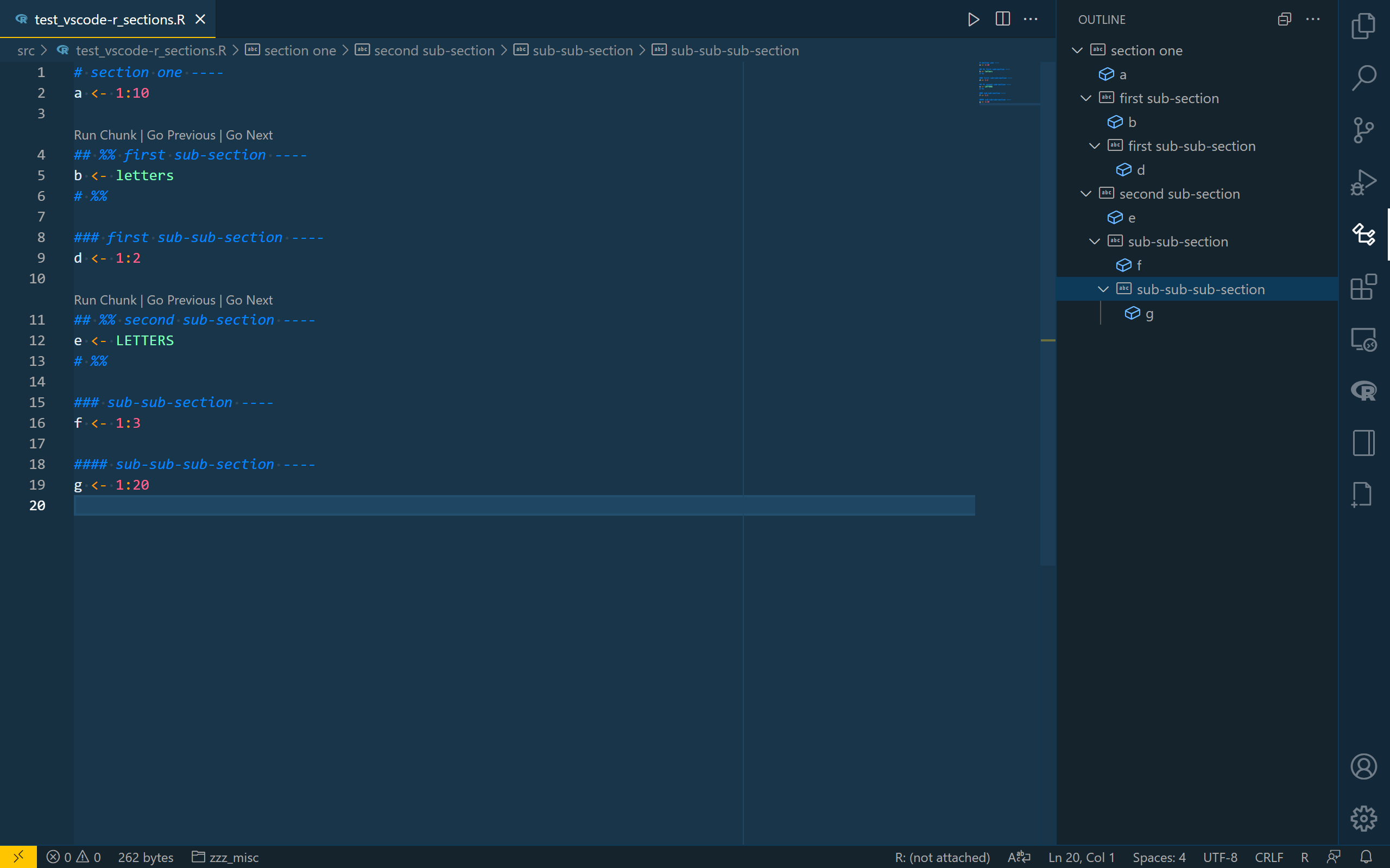Image resolution: width=1390 pixels, height=868 pixels.
Task: Click 'second sub-section' in the breadcrumb
Action: click(x=433, y=50)
